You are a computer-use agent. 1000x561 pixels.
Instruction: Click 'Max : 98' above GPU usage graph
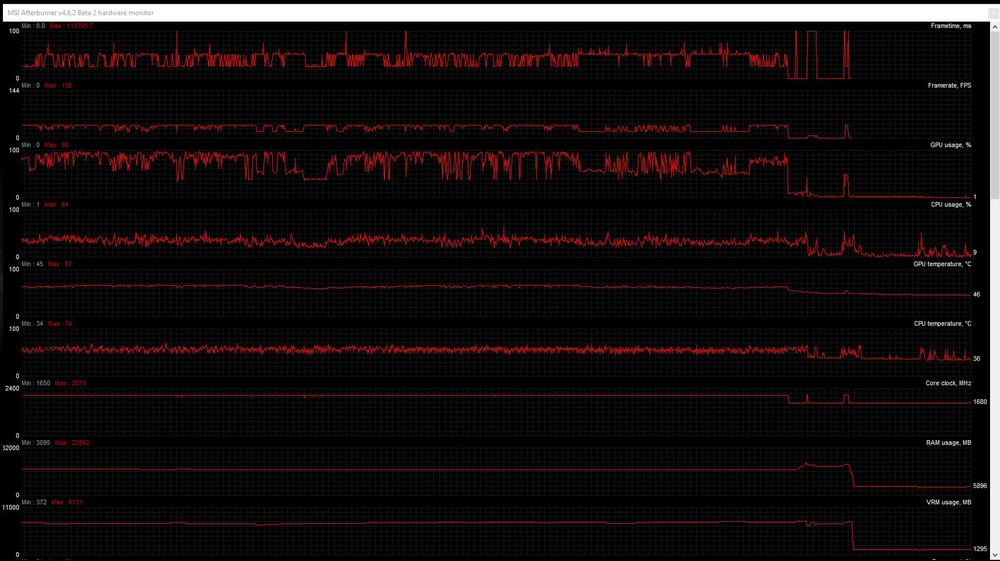point(56,145)
